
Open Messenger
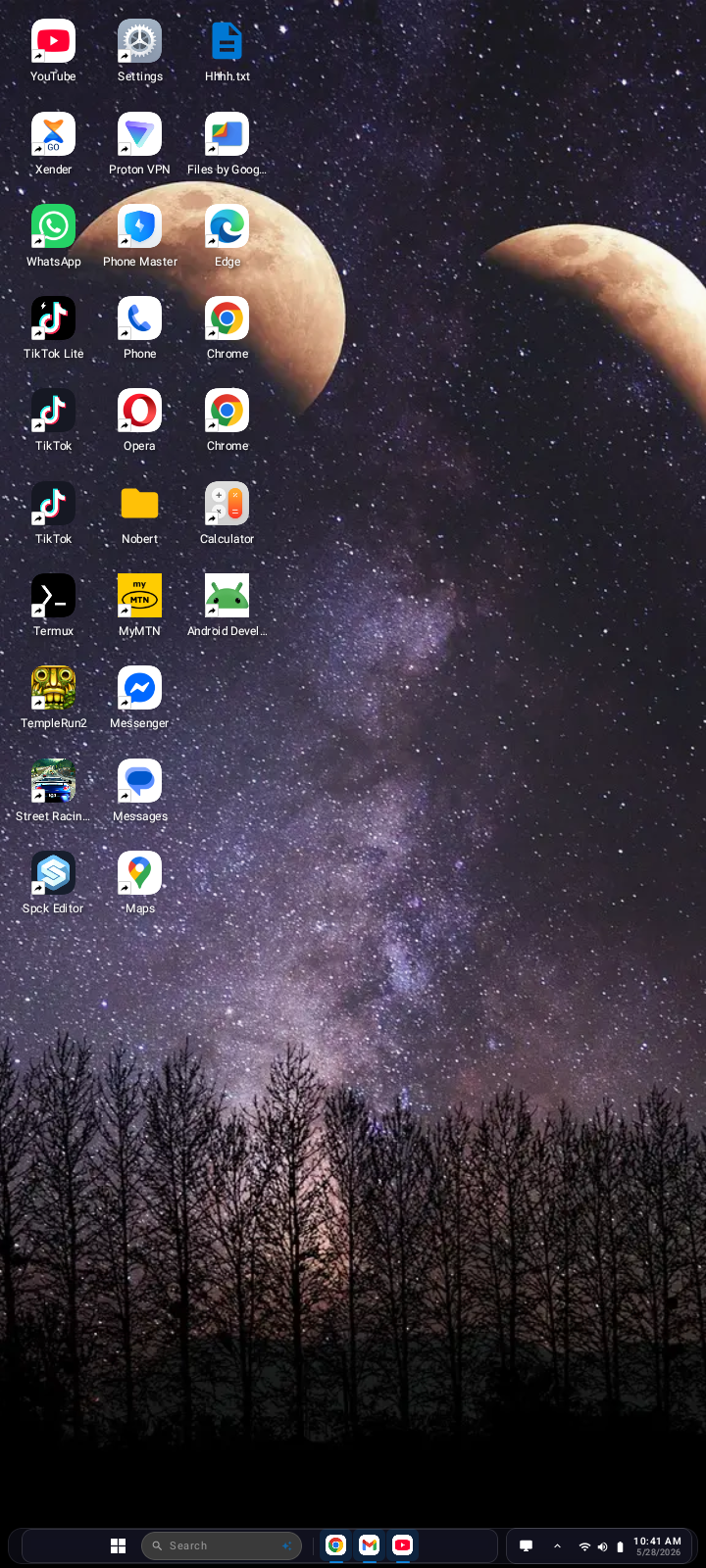pos(139,688)
